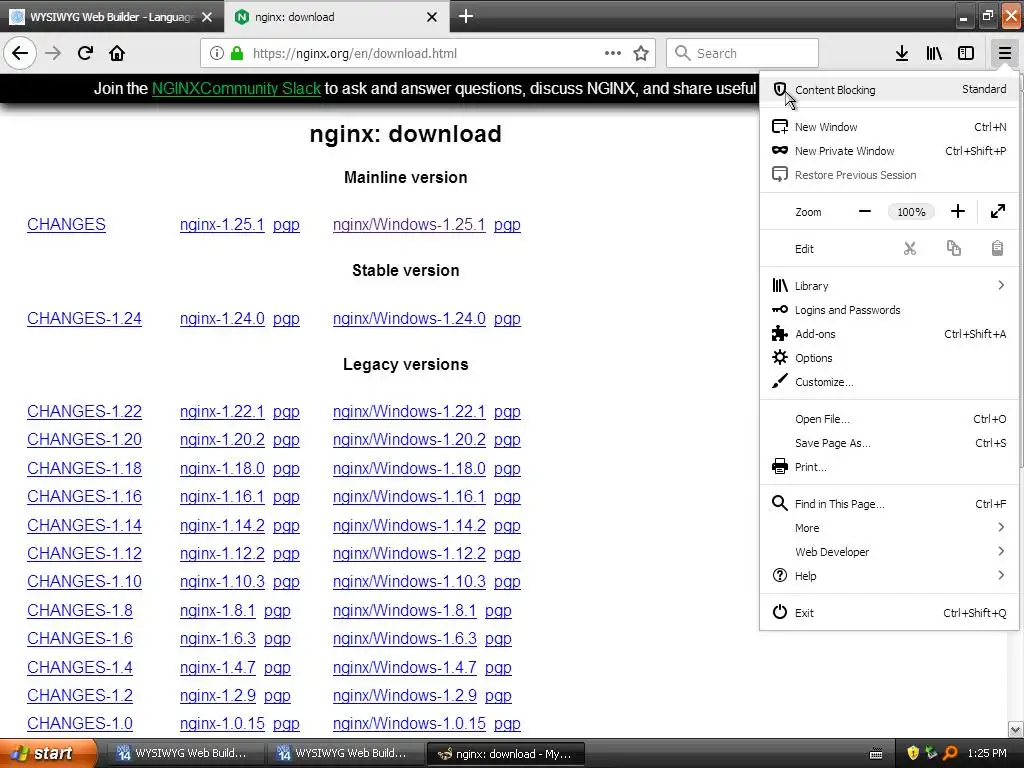
Task: Select Print... from menu
Action: tap(889, 467)
